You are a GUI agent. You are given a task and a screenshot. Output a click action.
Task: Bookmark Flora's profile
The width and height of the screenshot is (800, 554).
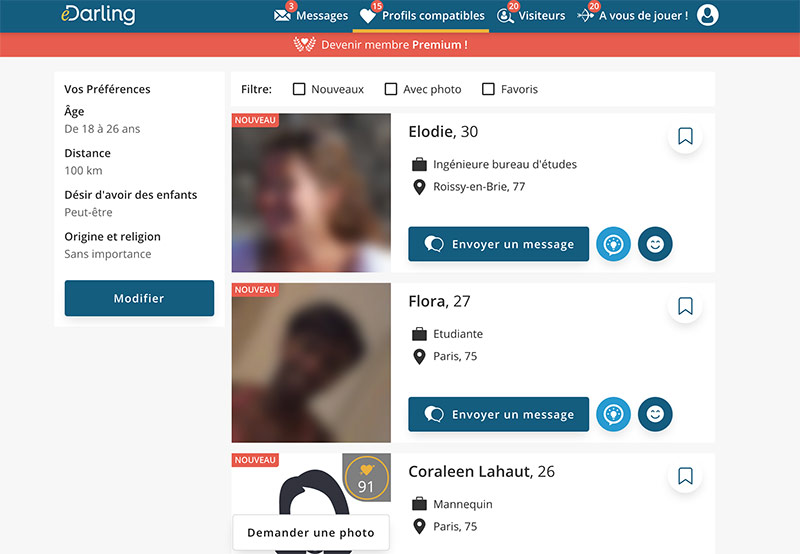(685, 306)
